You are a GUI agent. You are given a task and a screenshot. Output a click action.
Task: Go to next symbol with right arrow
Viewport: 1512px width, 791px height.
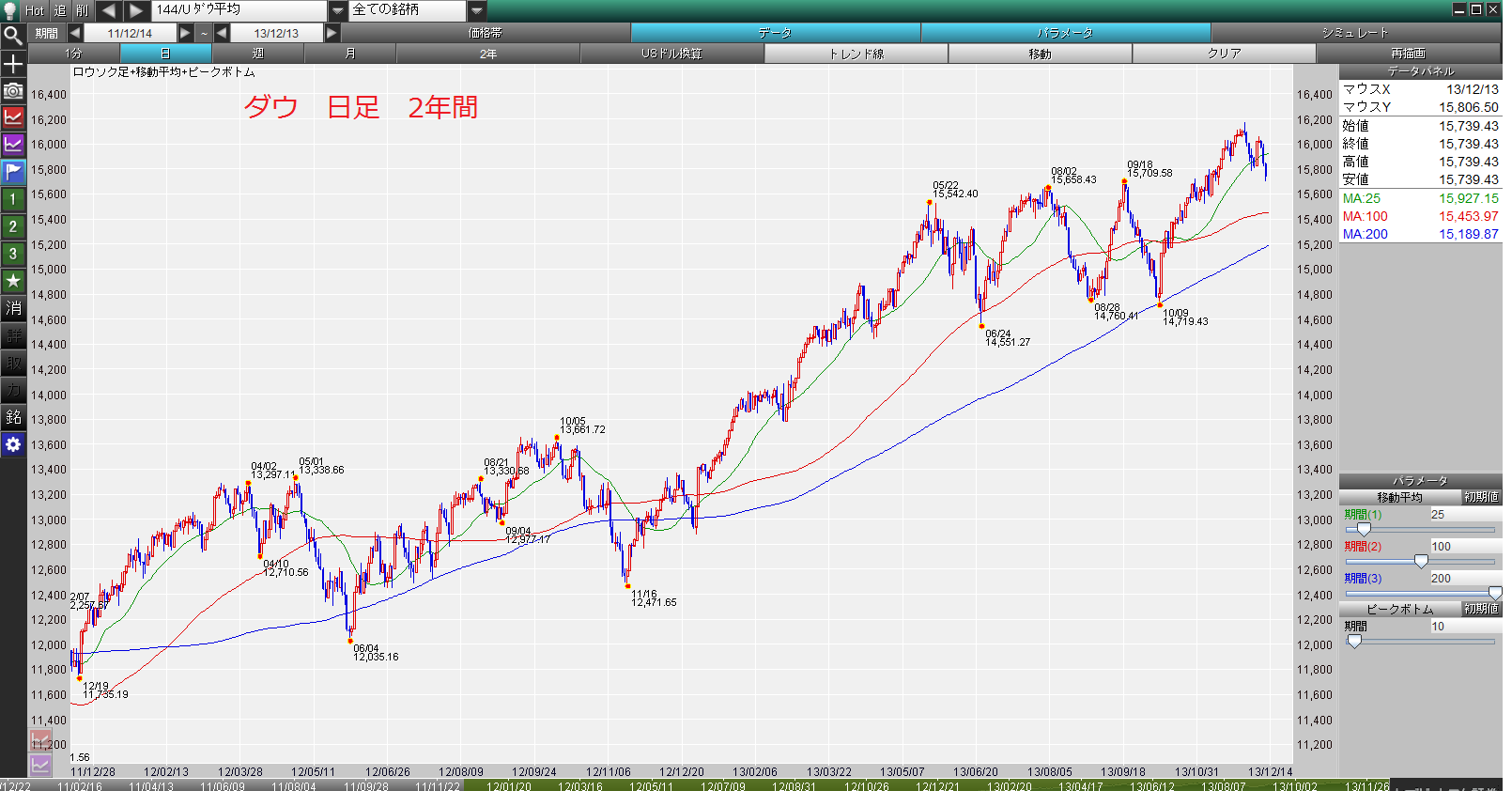(136, 10)
